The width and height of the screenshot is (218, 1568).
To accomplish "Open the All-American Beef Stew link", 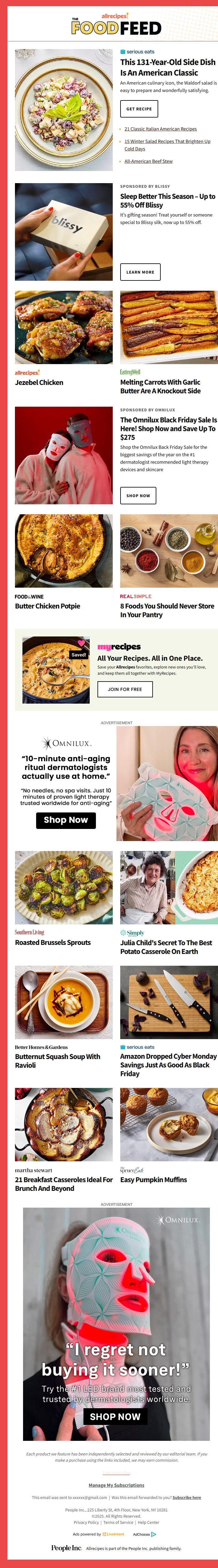I will click(149, 161).
